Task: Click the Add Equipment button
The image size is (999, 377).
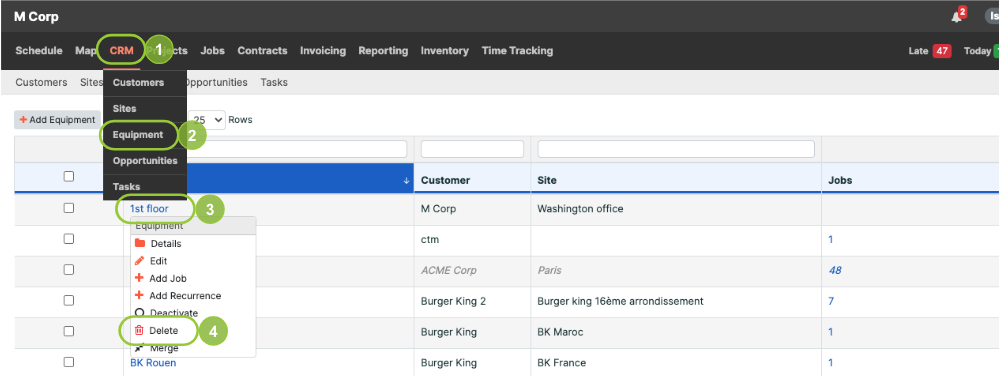Action: 58,120
